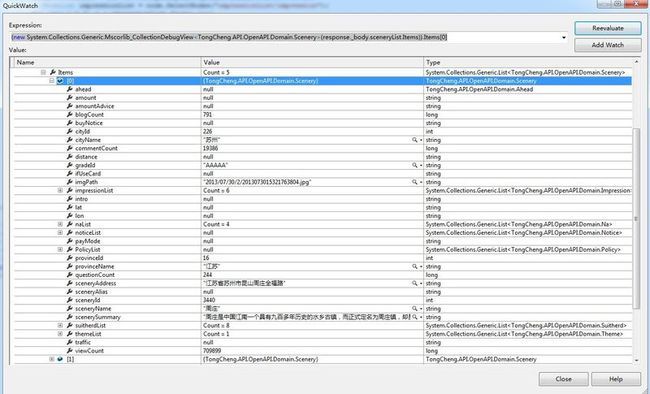Viewport: 650px width, 394px height.
Task: Select the buyNotice row
Action: [x=323, y=123]
